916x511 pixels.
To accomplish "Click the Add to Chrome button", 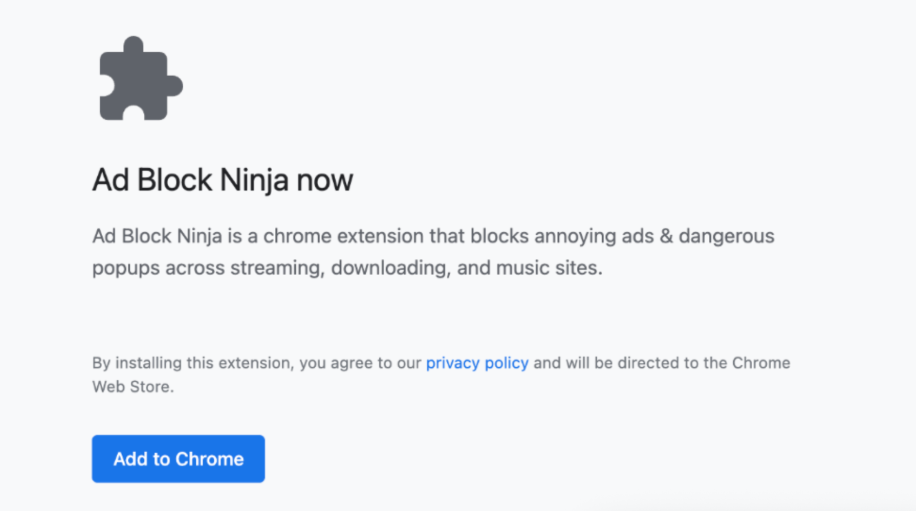I will pos(178,458).
